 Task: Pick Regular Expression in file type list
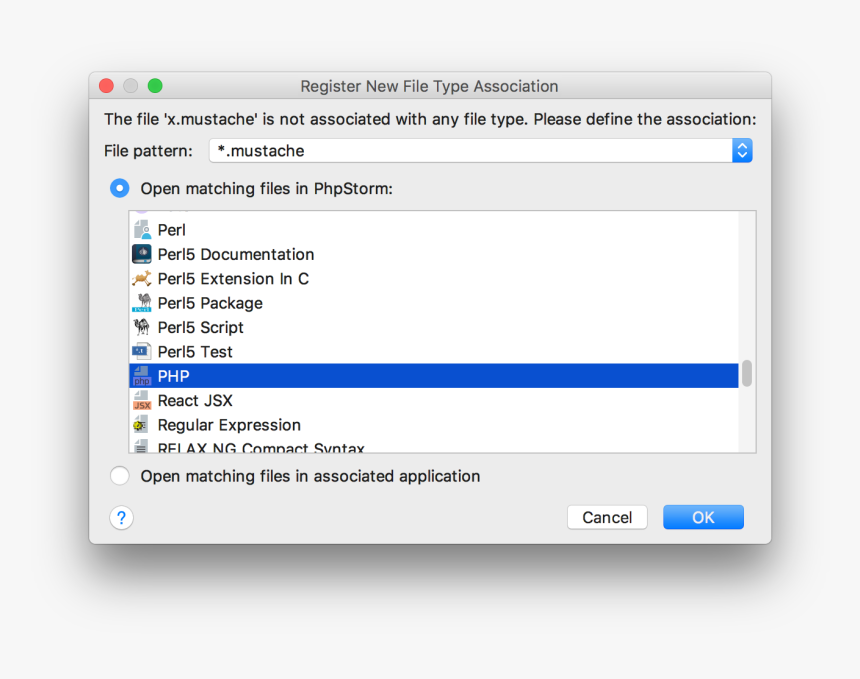(229, 425)
